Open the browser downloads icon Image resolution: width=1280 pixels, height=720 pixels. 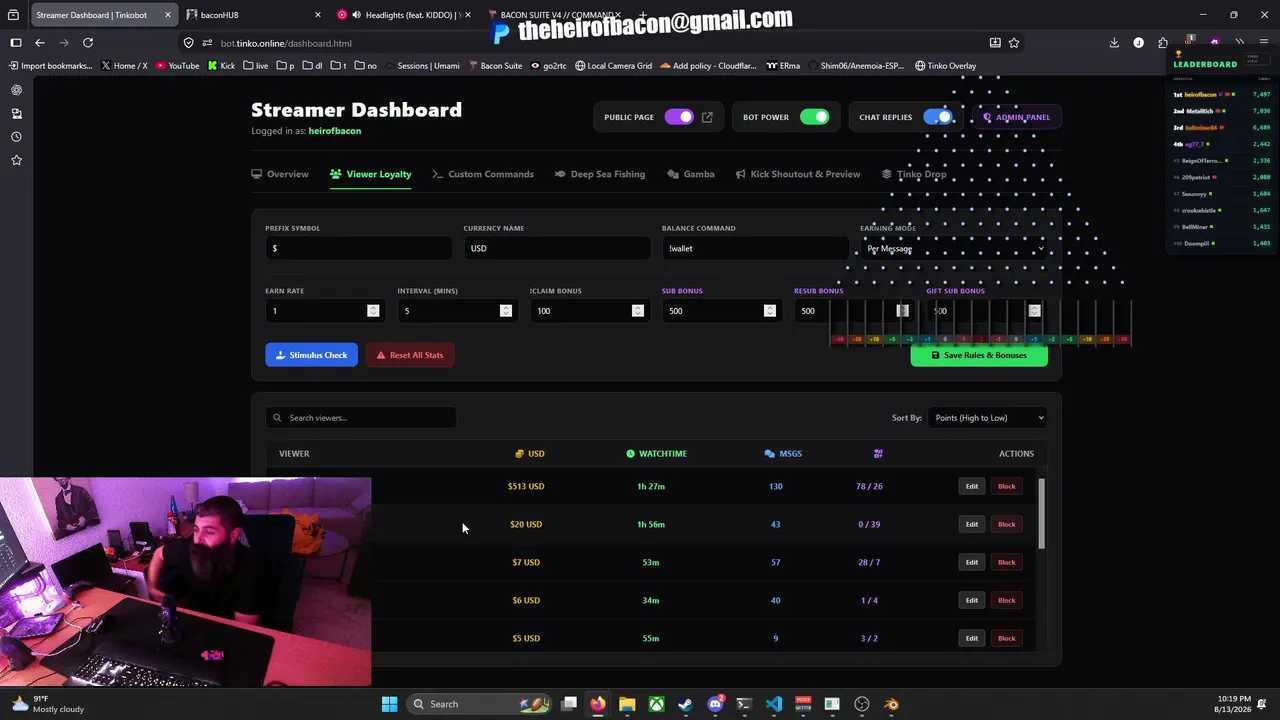coord(1114,43)
